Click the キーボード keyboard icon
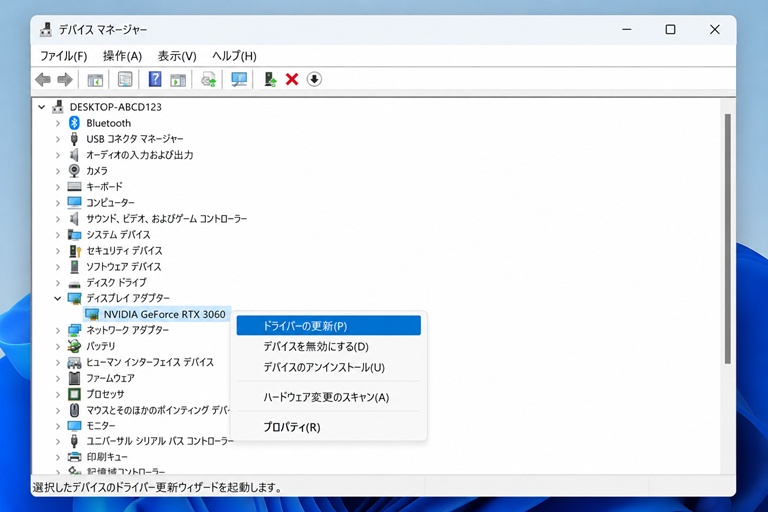Screen dimensions: 768x512 click(74, 187)
